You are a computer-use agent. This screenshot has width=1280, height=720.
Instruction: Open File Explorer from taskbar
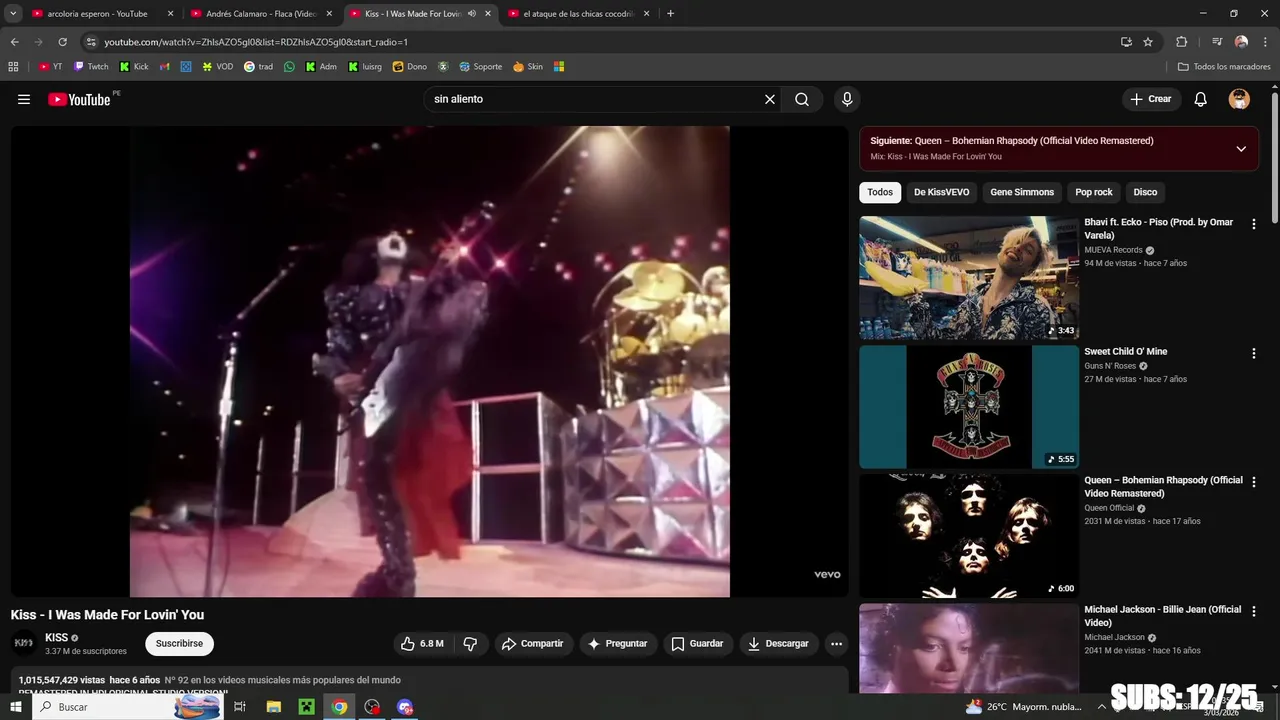(273, 707)
